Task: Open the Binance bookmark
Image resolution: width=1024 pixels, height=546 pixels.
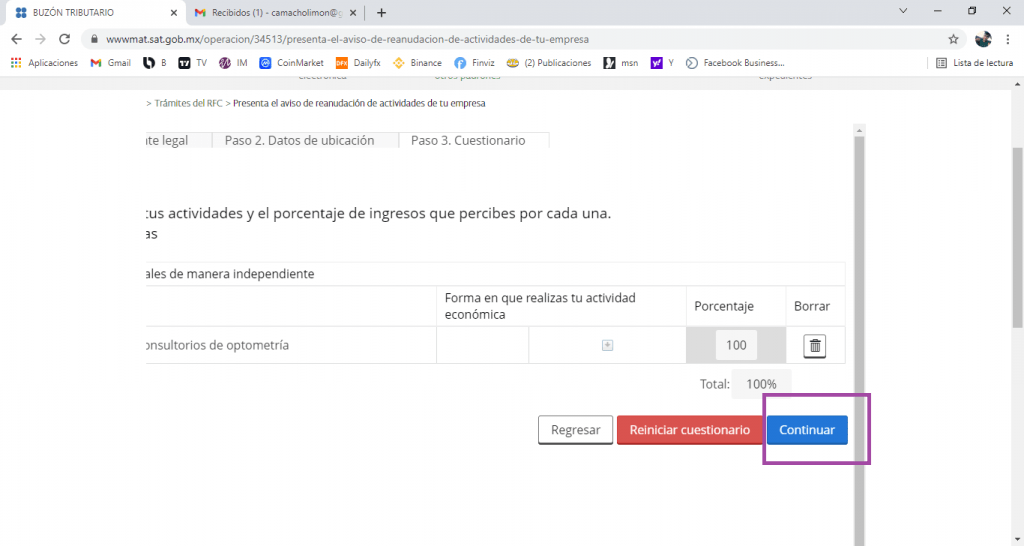Action: pyautogui.click(x=417, y=63)
